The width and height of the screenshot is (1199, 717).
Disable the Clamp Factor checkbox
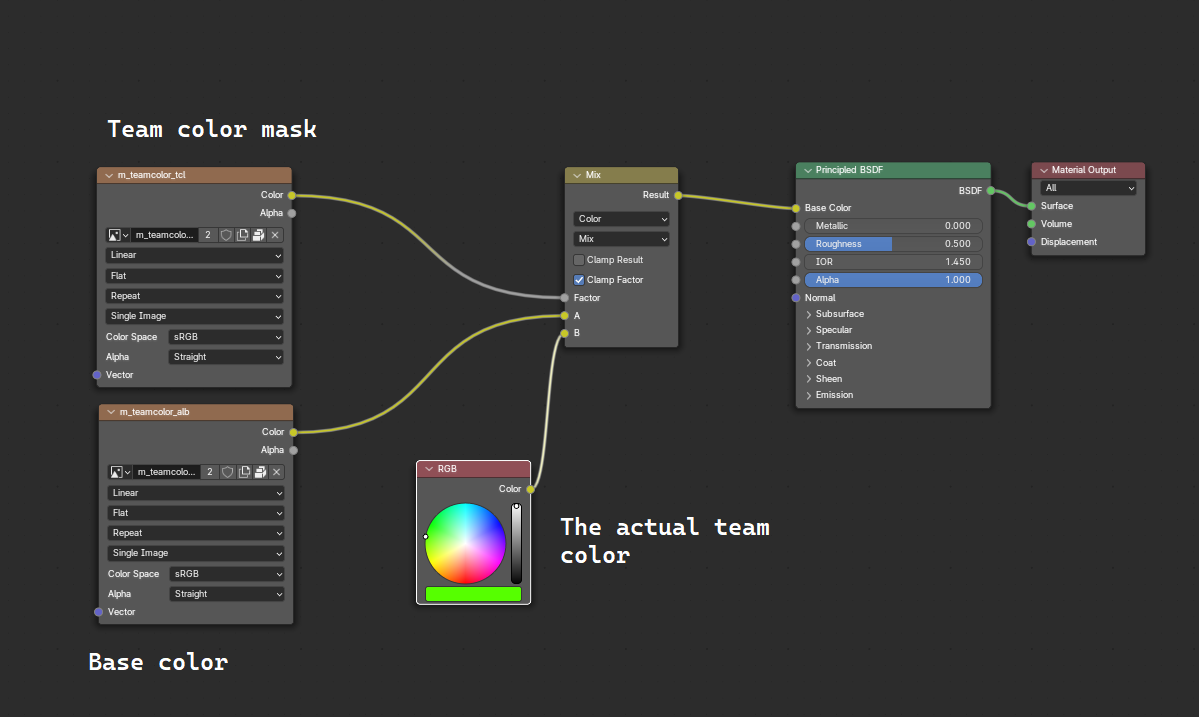[x=579, y=280]
